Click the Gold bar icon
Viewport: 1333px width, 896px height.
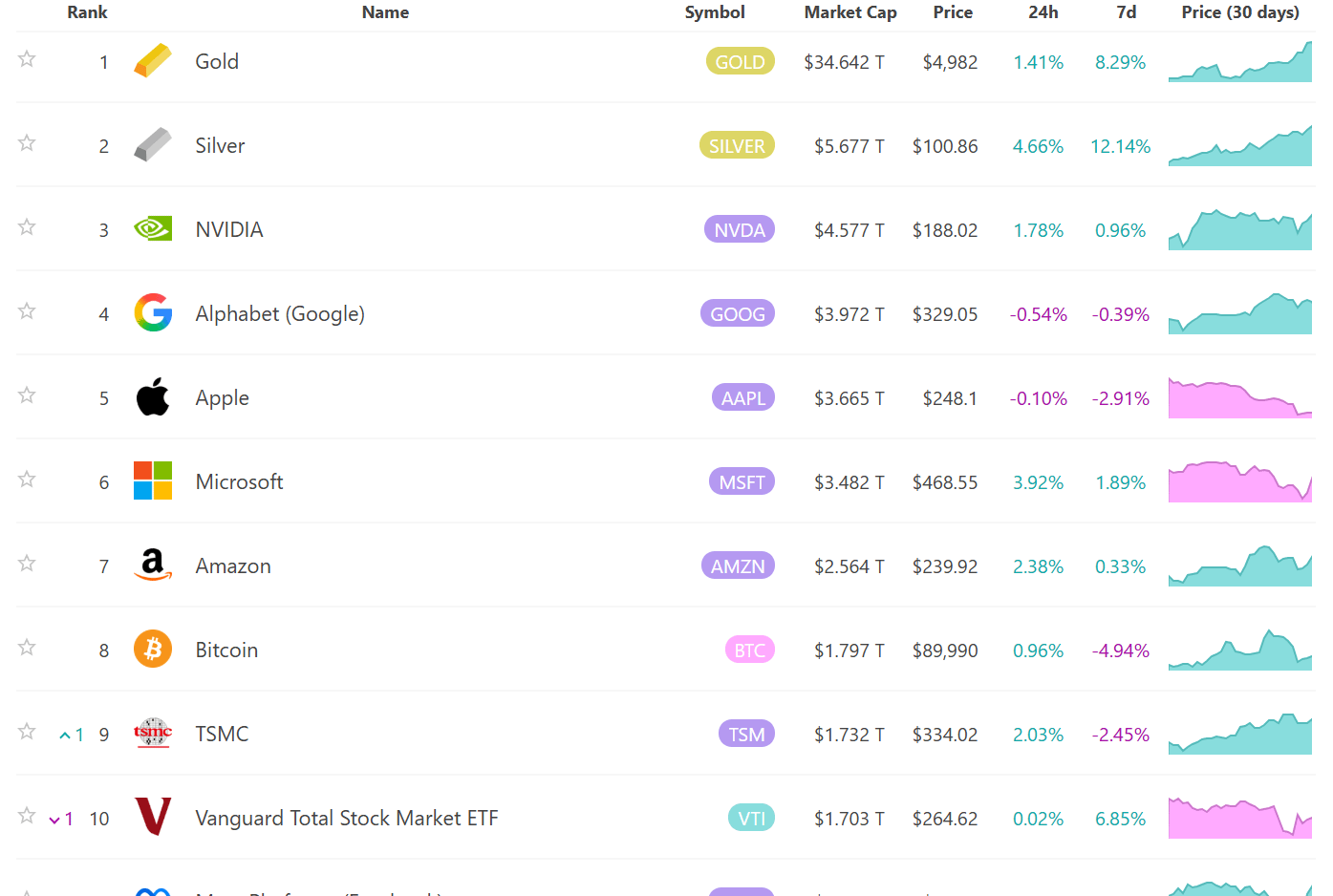pyautogui.click(x=153, y=61)
